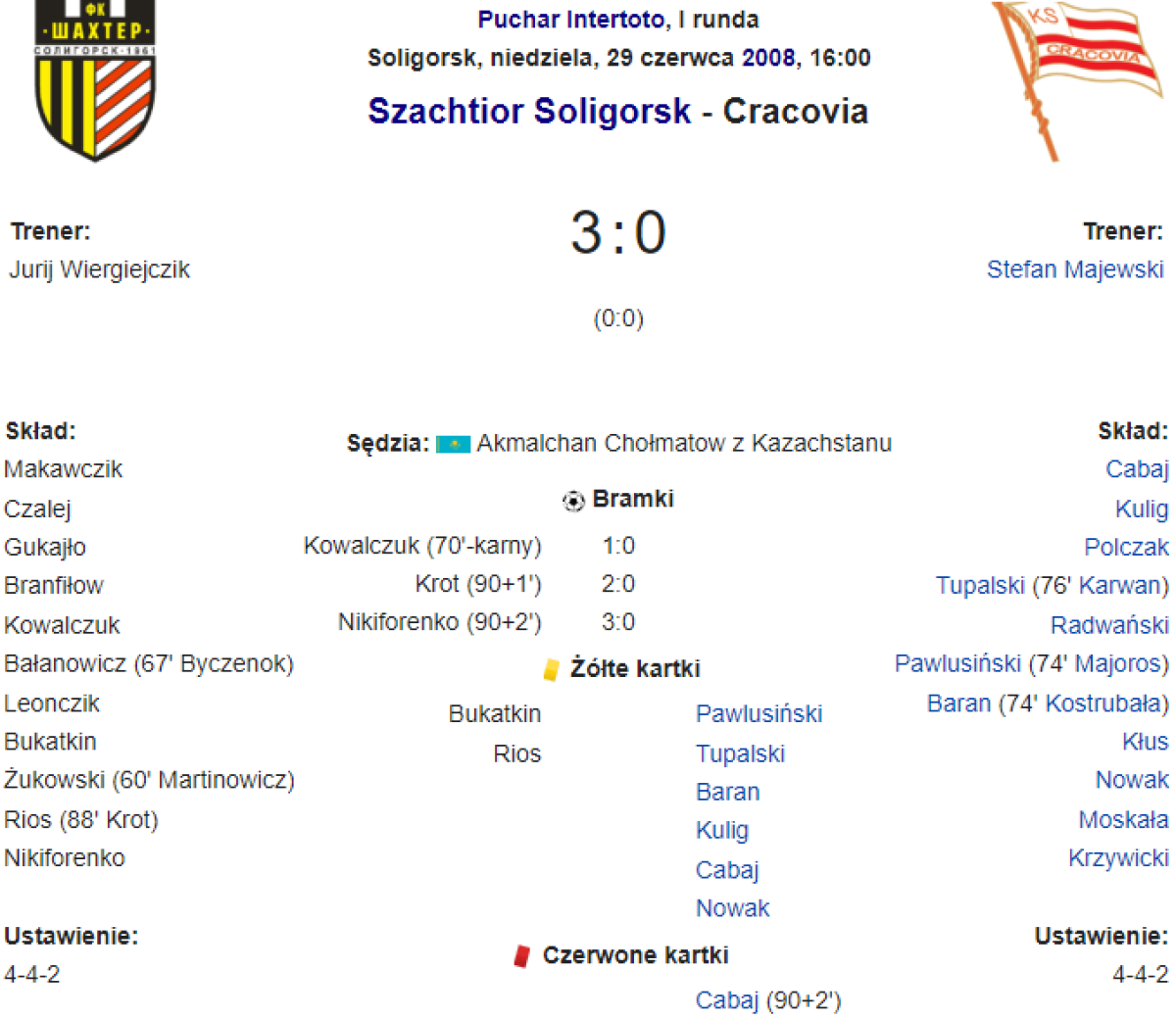Click the football icon beside Bramki
Image resolution: width=1176 pixels, height=1019 pixels.
tap(572, 501)
